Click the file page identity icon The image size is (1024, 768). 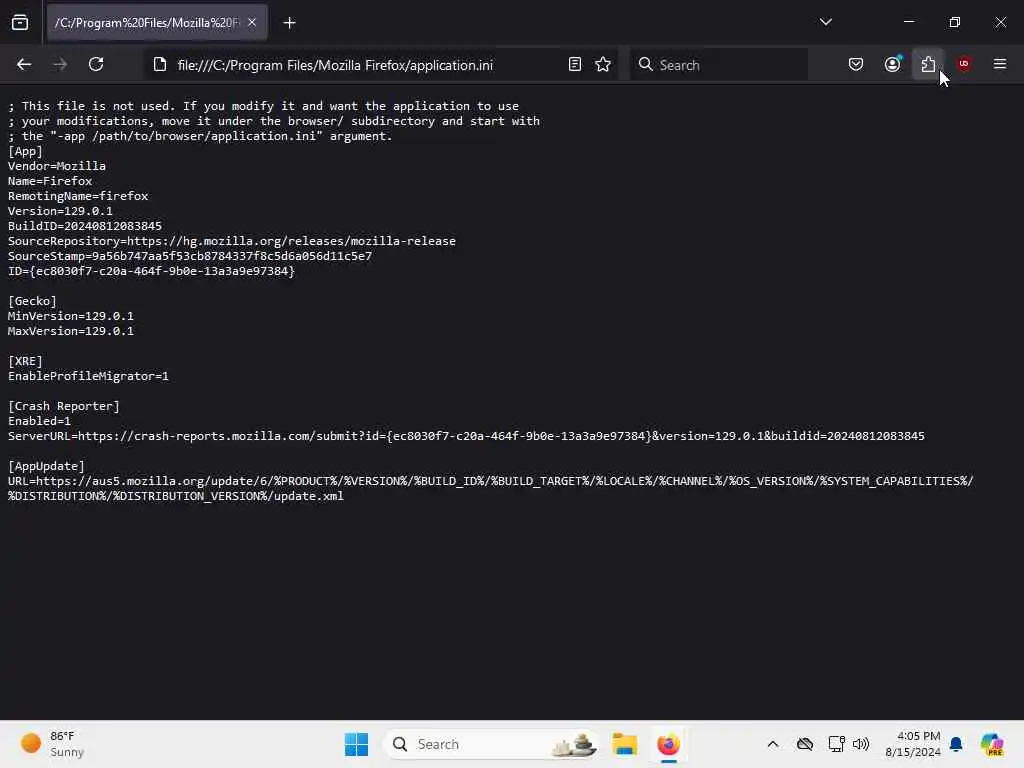(160, 64)
